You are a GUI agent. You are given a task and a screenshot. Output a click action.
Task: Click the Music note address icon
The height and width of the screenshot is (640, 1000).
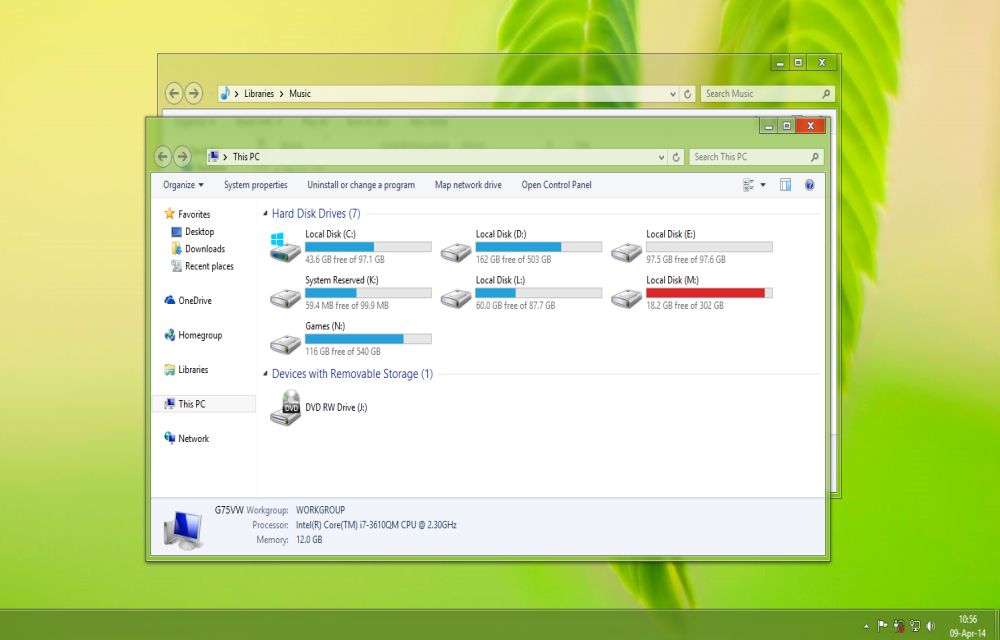224,93
